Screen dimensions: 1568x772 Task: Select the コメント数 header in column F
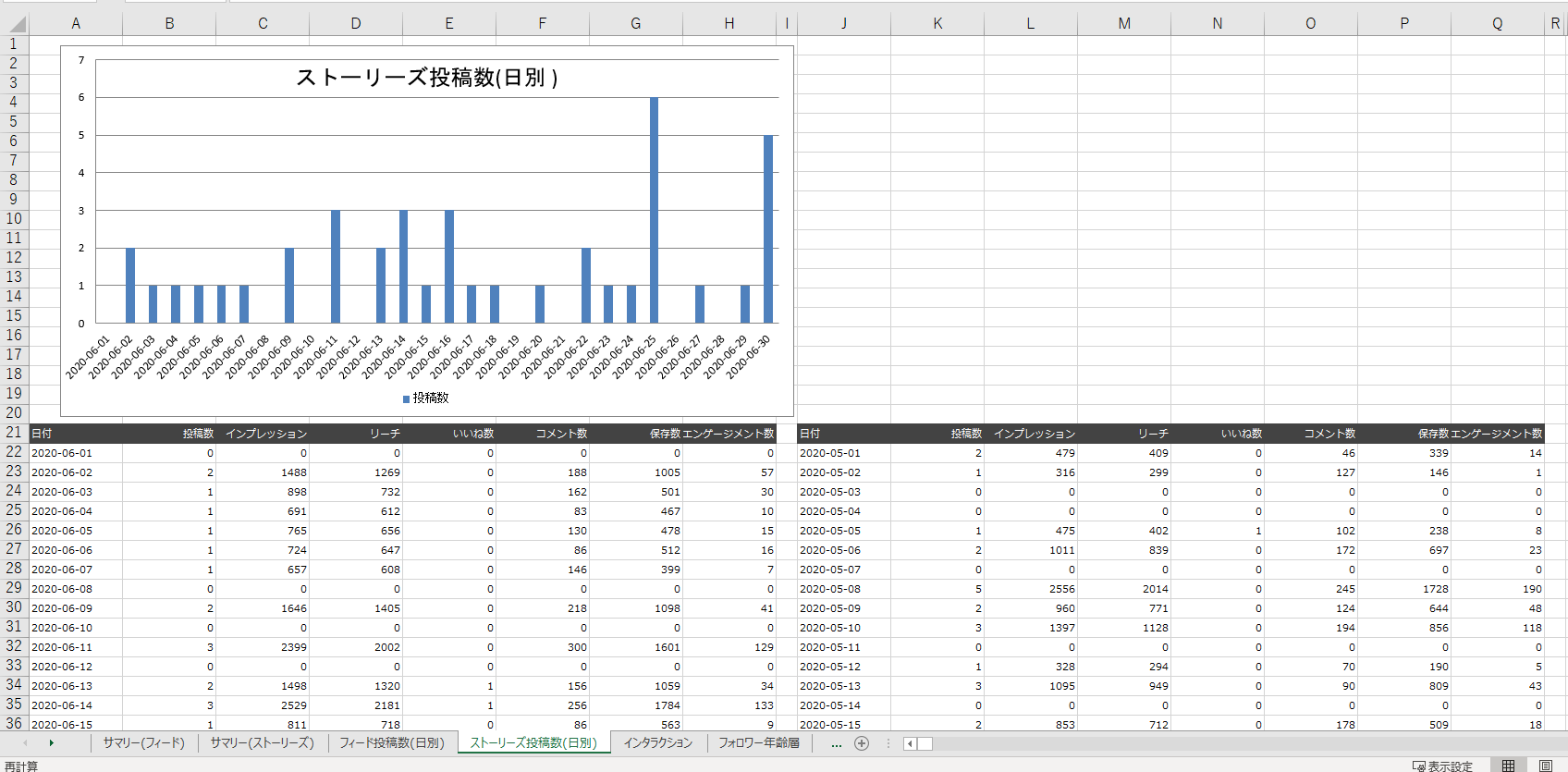pyautogui.click(x=543, y=433)
